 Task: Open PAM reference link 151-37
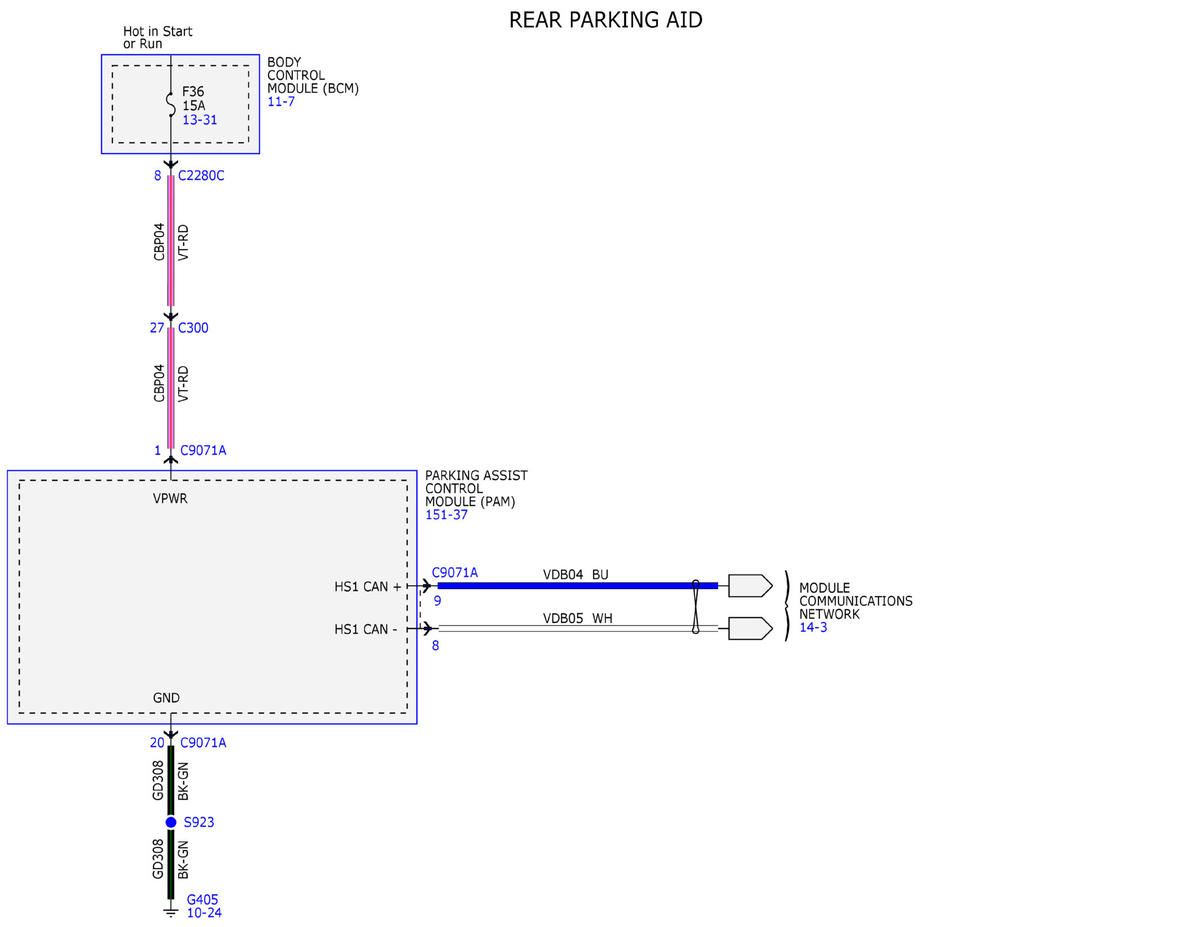[x=446, y=515]
